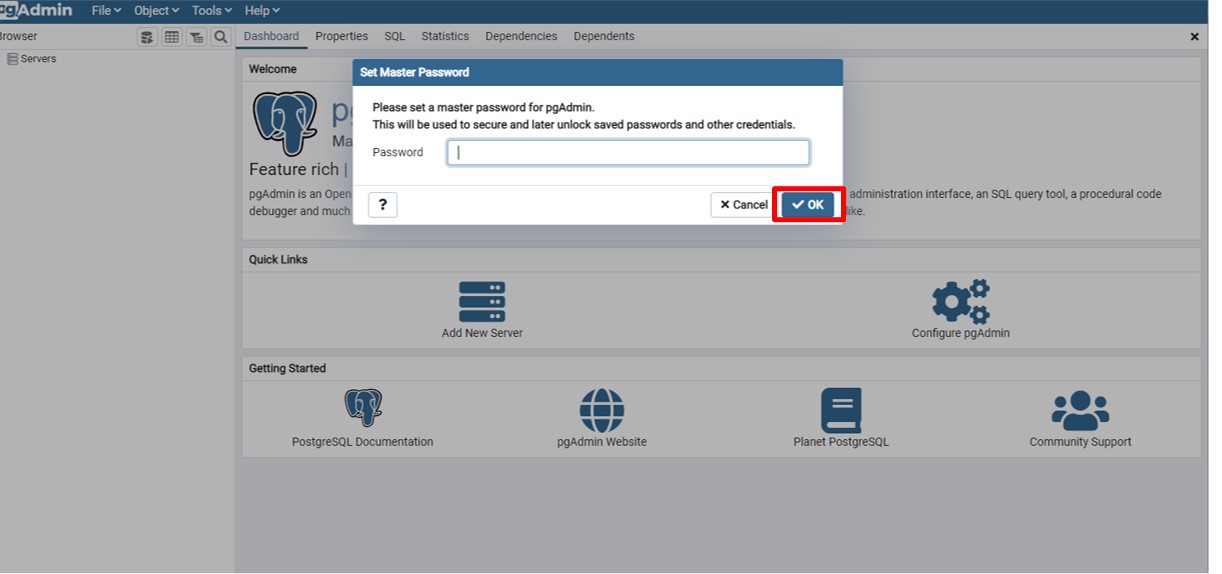Switch to the Statistics tab
Screen dimensions: 1222x574
(x=444, y=36)
